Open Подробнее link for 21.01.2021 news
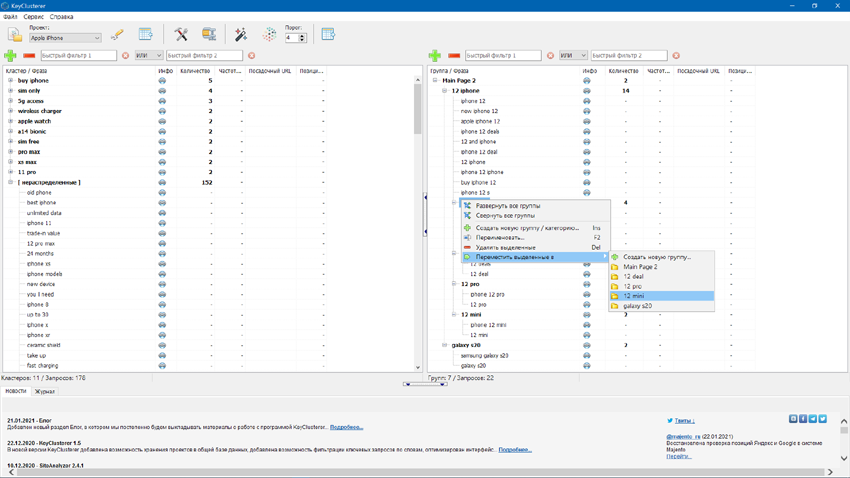 tap(346, 428)
